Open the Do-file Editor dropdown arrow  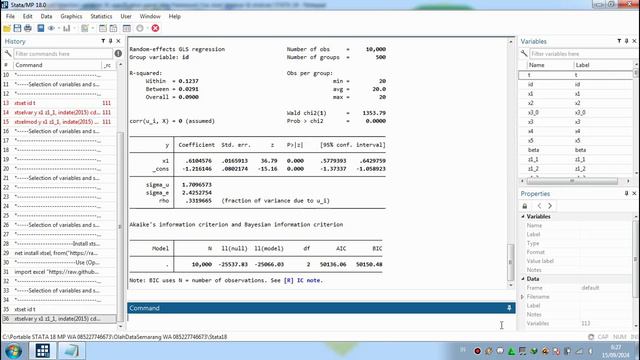tap(93, 28)
